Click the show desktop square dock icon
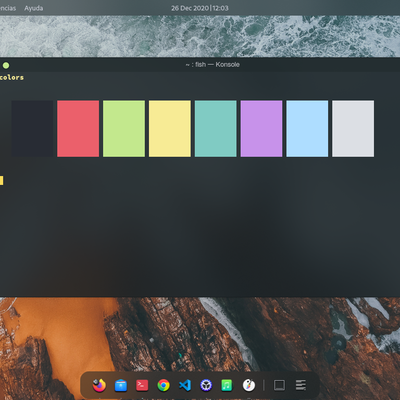 point(279,385)
